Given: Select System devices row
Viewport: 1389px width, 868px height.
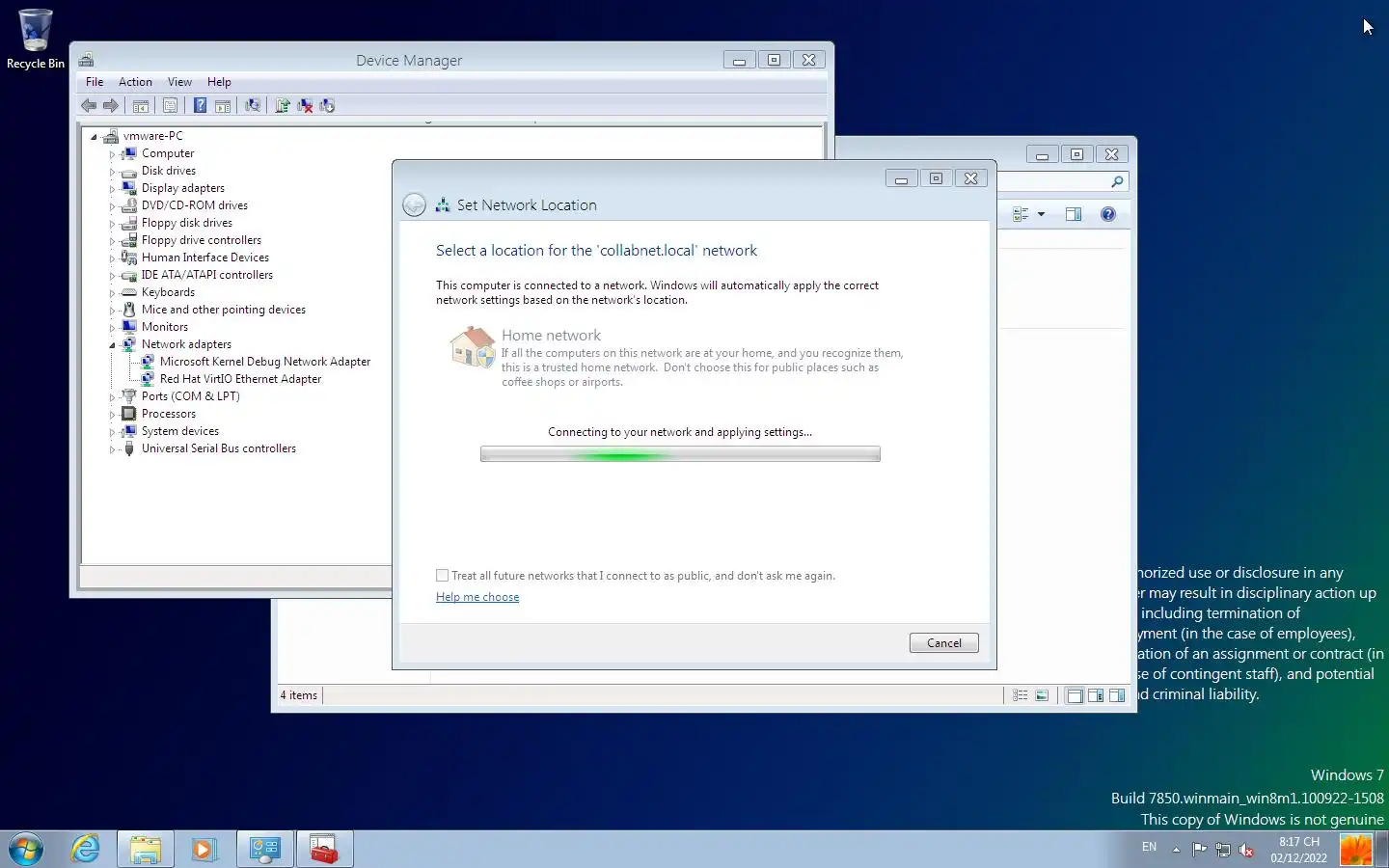Looking at the screenshot, I should (x=180, y=431).
